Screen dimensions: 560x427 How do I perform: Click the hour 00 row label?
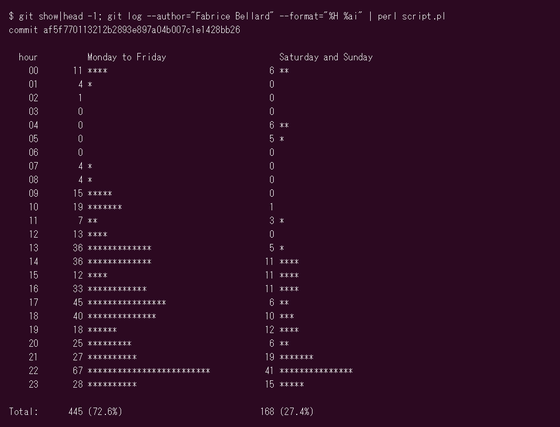[x=33, y=70]
